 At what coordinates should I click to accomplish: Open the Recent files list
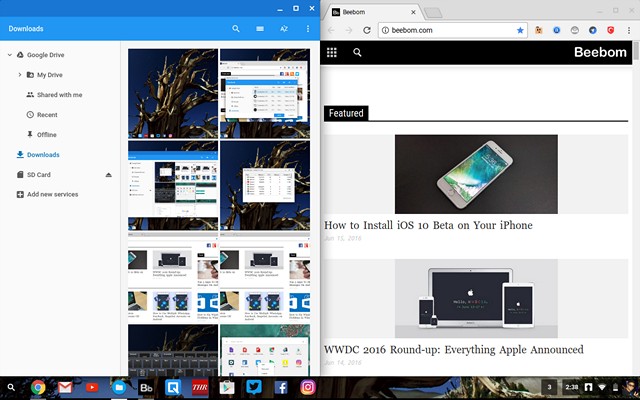[x=47, y=115]
